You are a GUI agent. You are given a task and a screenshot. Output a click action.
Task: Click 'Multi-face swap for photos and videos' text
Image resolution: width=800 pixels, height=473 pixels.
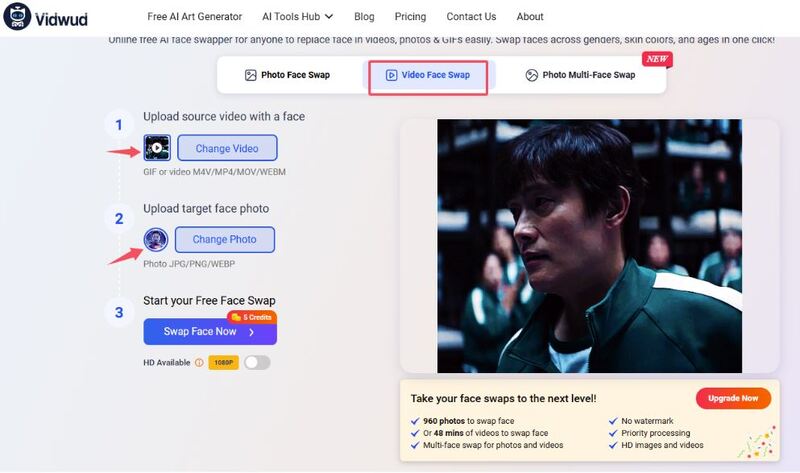coord(493,445)
